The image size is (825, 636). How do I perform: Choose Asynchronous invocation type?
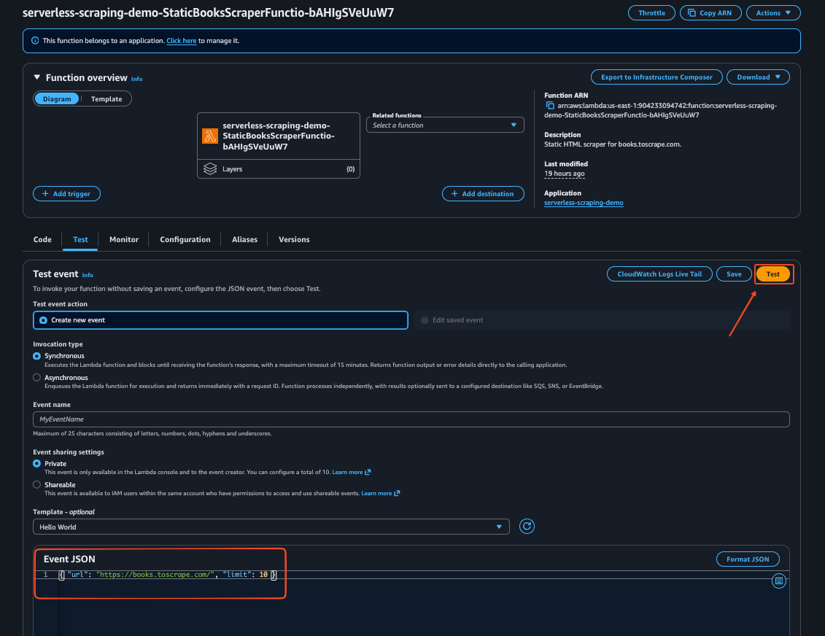coord(37,377)
